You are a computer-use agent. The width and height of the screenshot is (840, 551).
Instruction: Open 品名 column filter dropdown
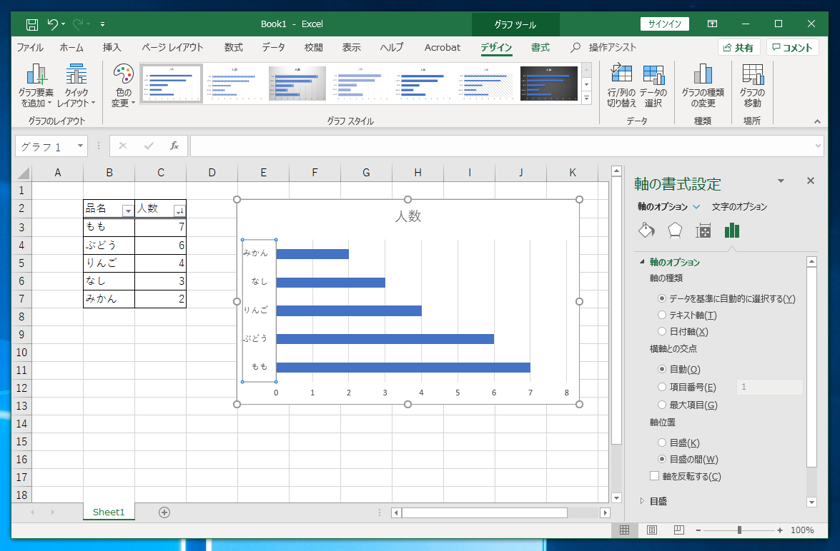pos(128,210)
